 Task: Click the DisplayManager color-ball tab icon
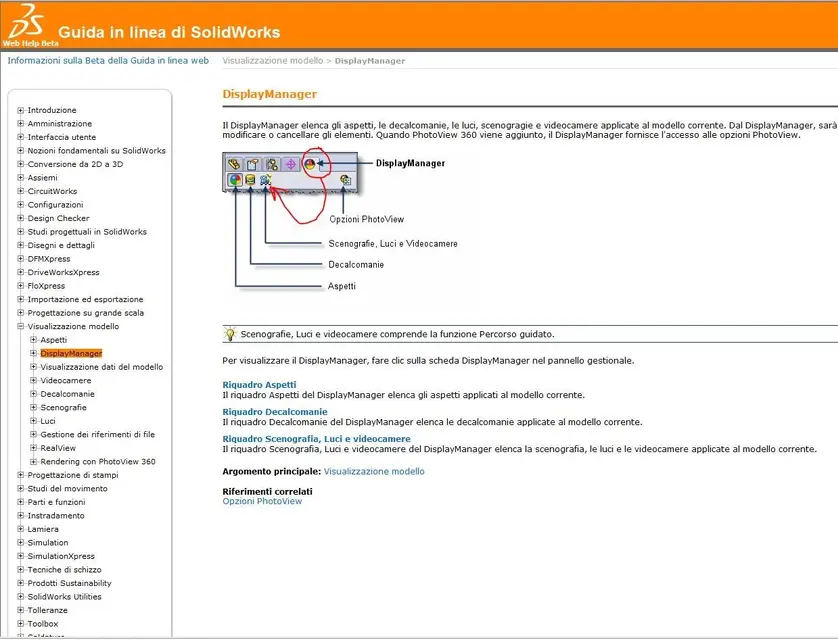309,164
